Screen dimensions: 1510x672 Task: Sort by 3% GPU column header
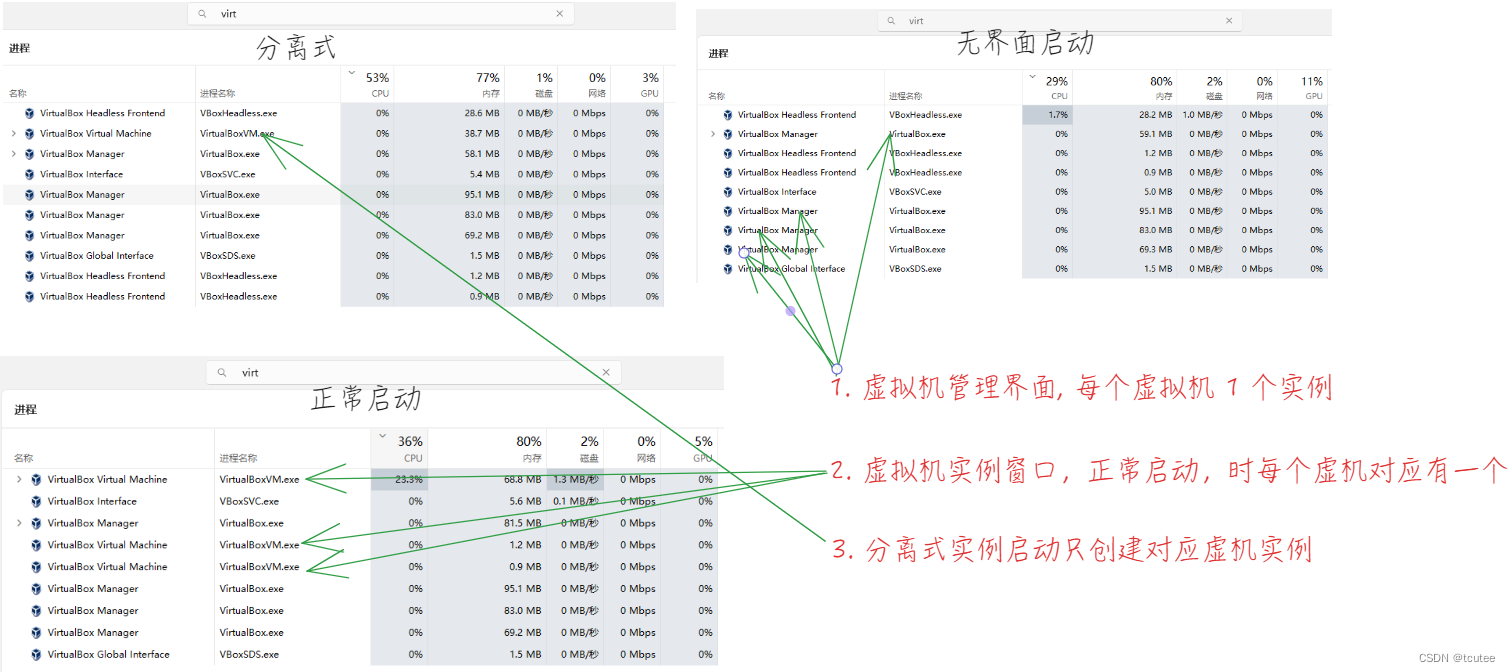pyautogui.click(x=637, y=84)
